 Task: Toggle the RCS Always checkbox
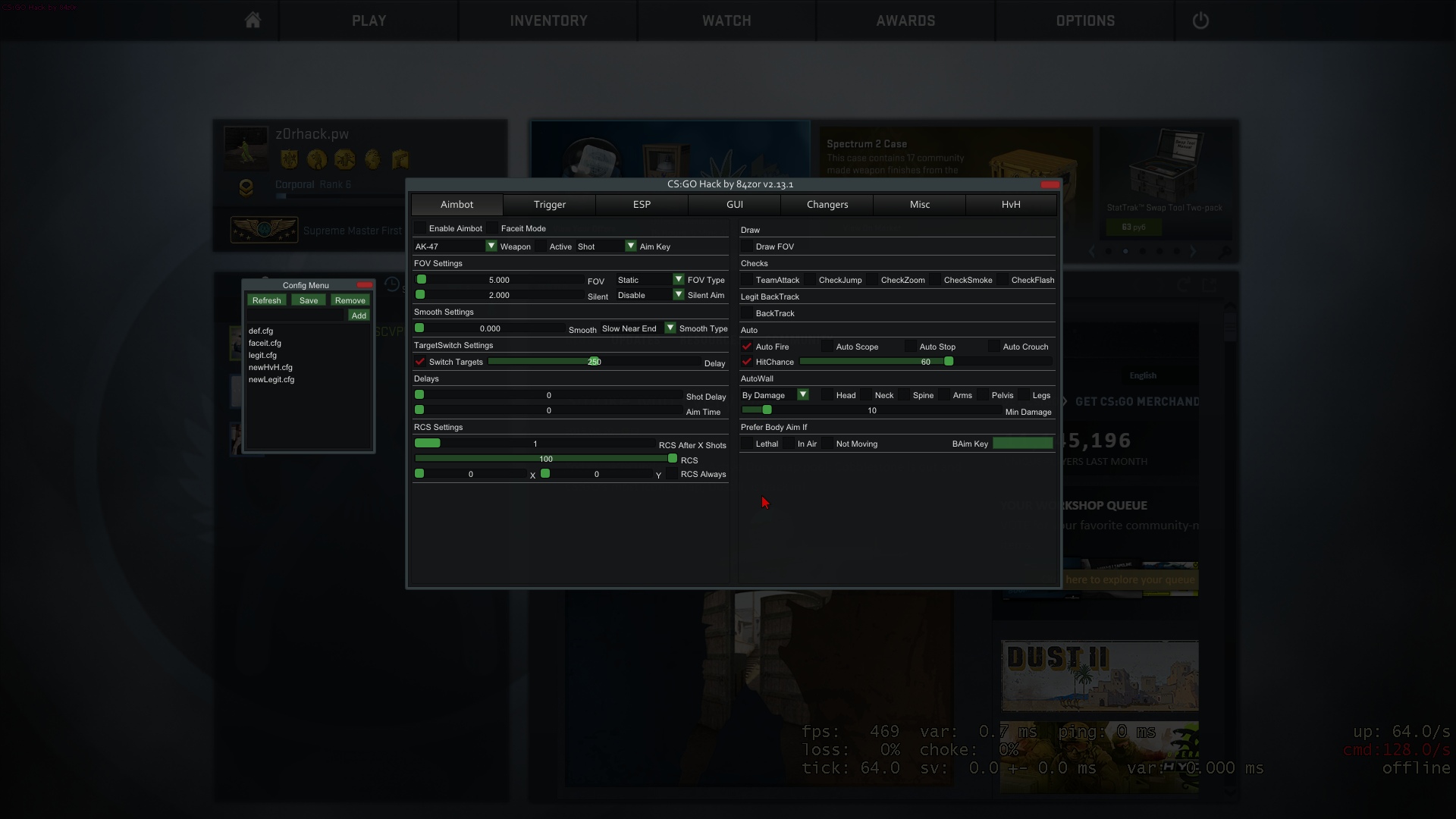tap(672, 474)
